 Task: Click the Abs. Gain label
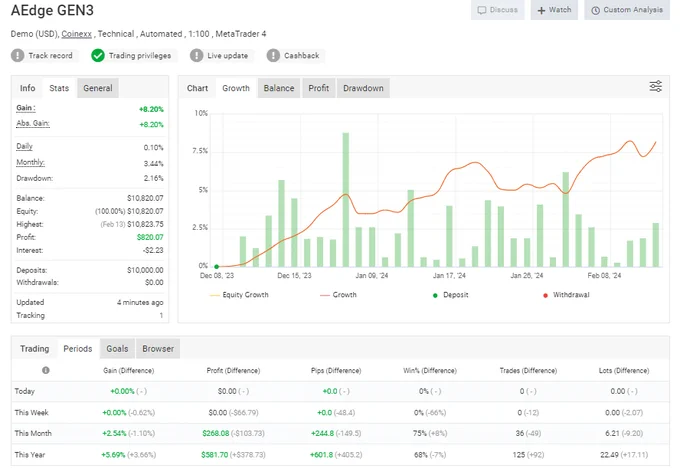[33, 123]
